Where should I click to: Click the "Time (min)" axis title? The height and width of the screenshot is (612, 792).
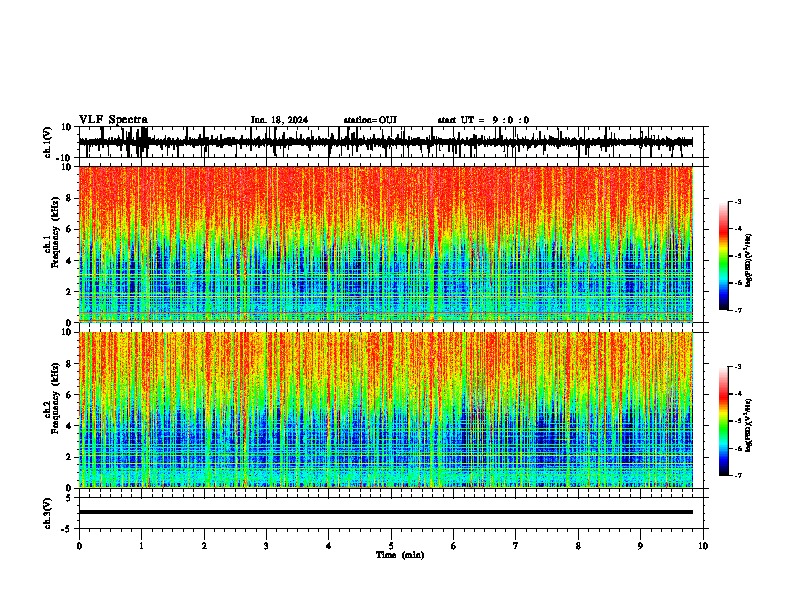(400, 555)
